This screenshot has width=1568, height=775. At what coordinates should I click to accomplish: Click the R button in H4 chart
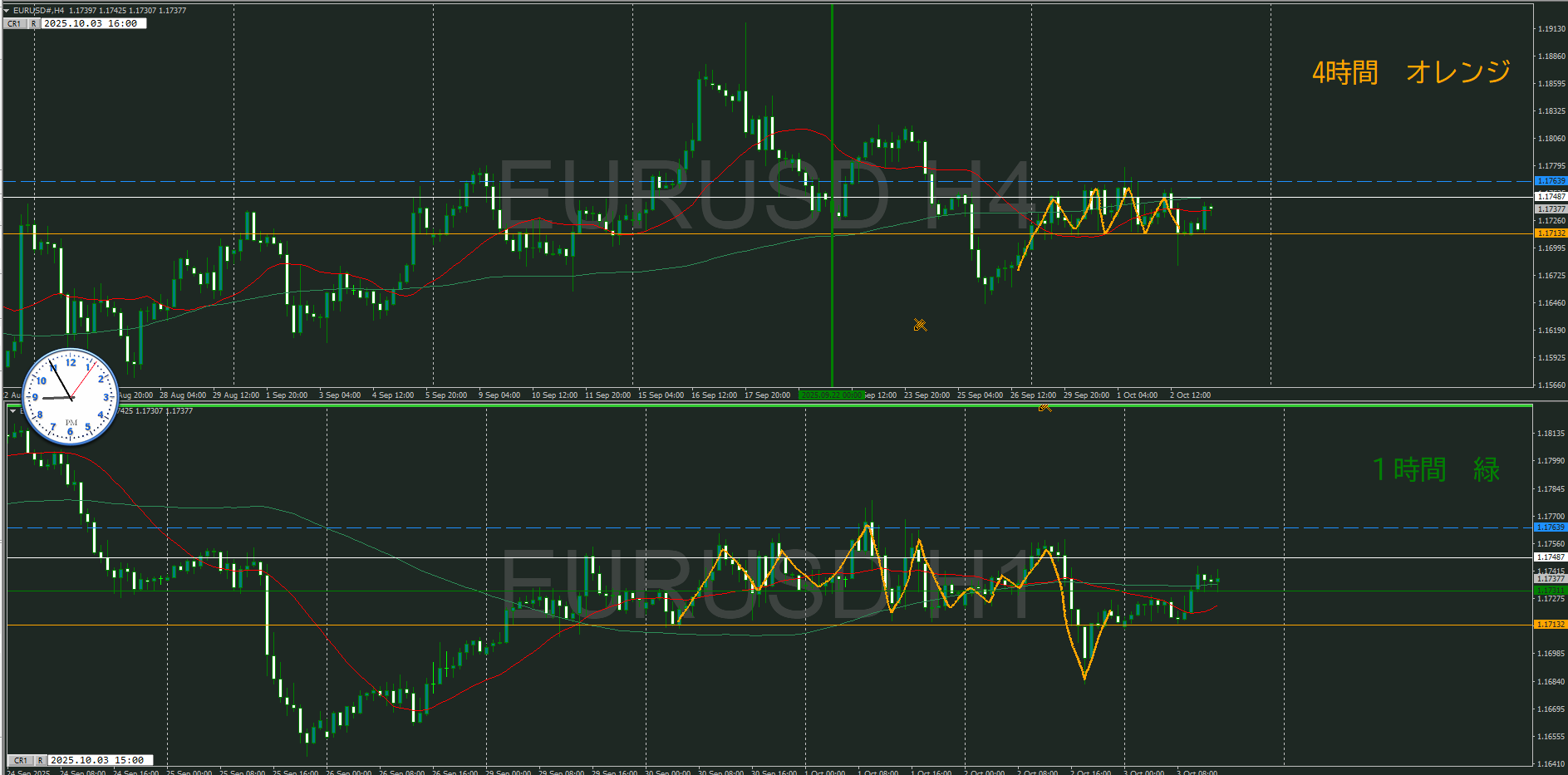[x=34, y=24]
